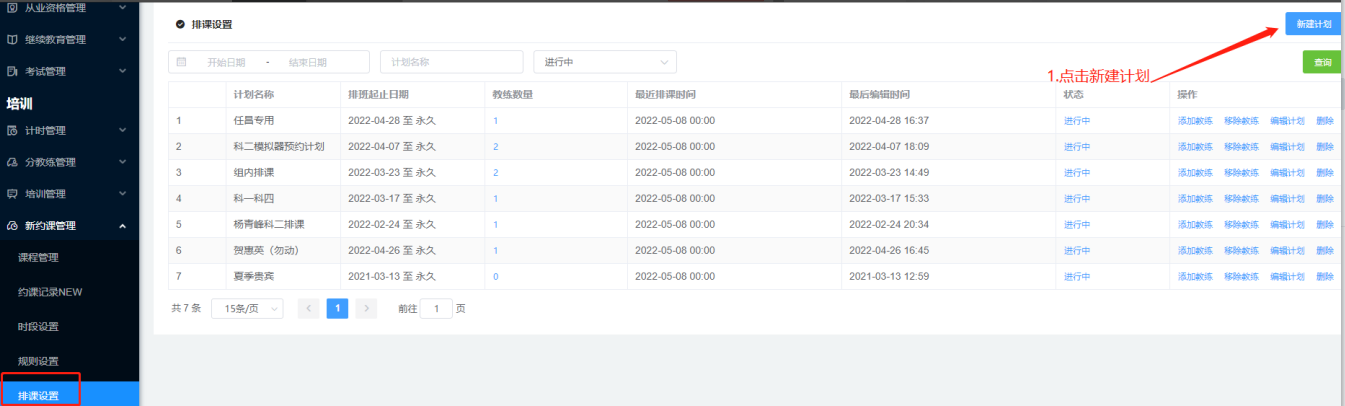The height and width of the screenshot is (406, 1345).
Task: Click the 从业资格管理 sidebar icon
Action: point(12,8)
